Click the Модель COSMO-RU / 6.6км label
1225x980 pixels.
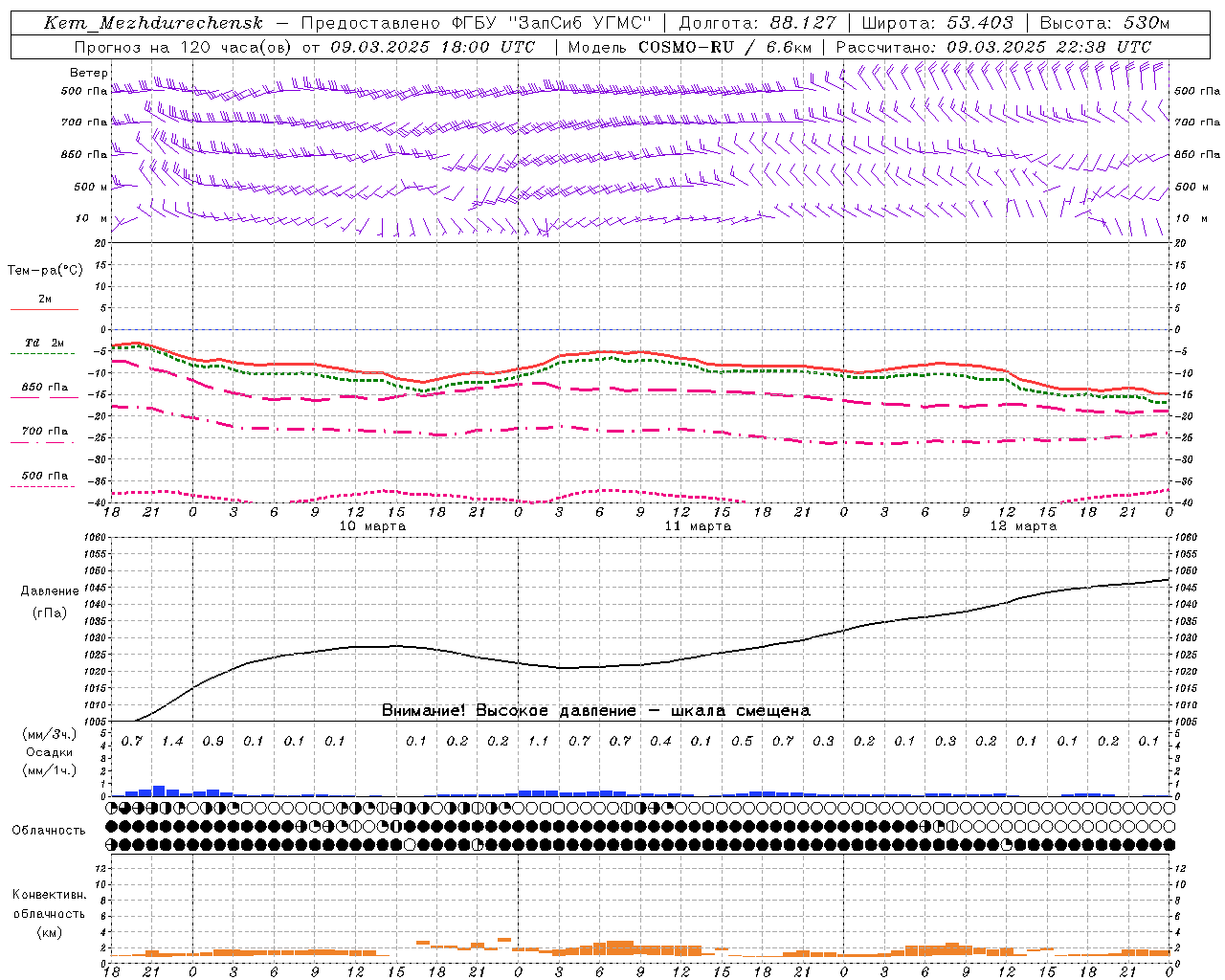(x=689, y=47)
